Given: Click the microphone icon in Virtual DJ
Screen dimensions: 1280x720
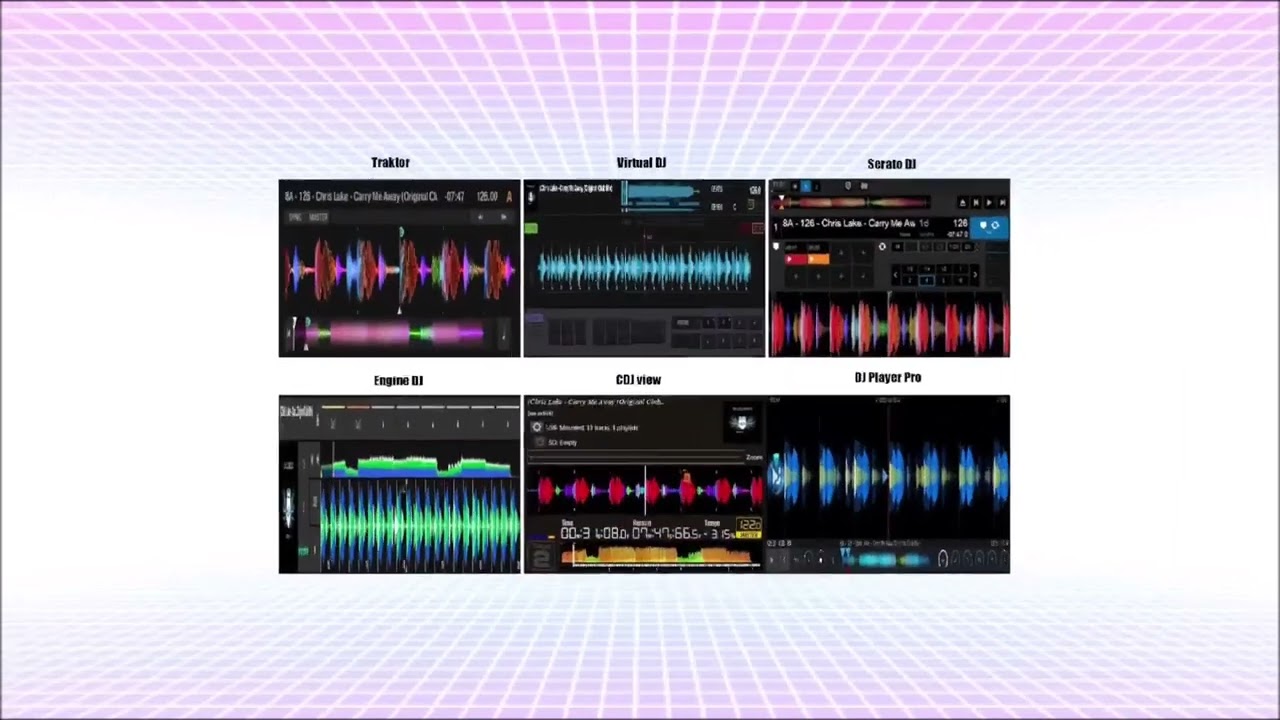Looking at the screenshot, I should pos(531,197).
